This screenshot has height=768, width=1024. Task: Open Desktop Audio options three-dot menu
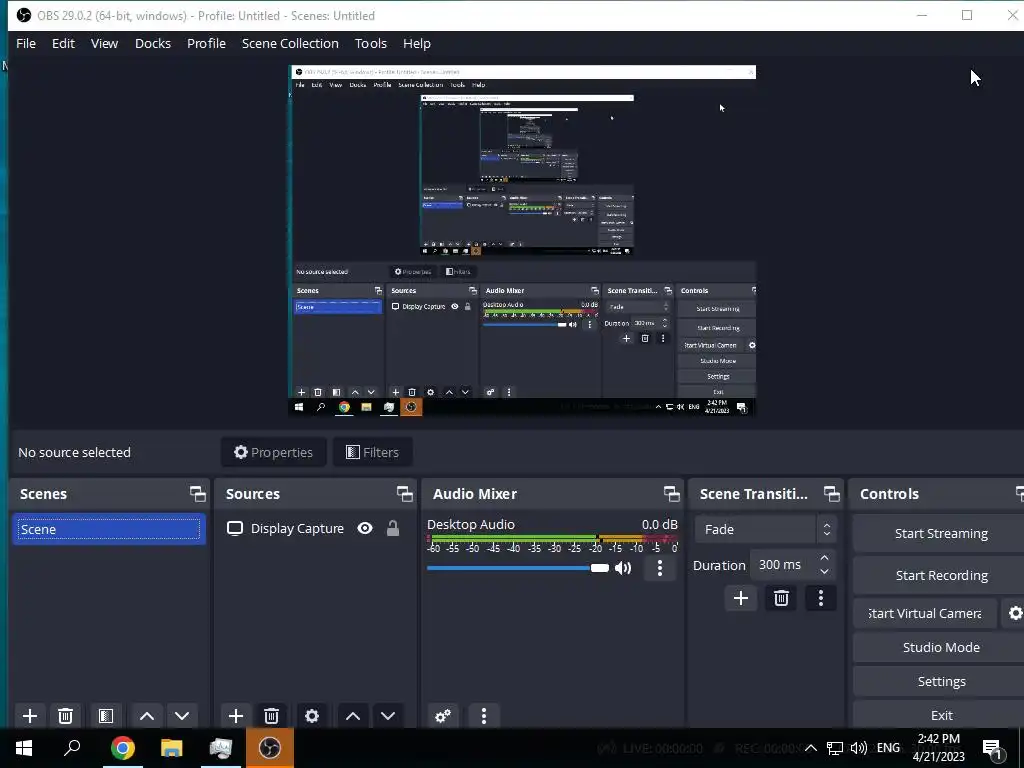coord(660,568)
